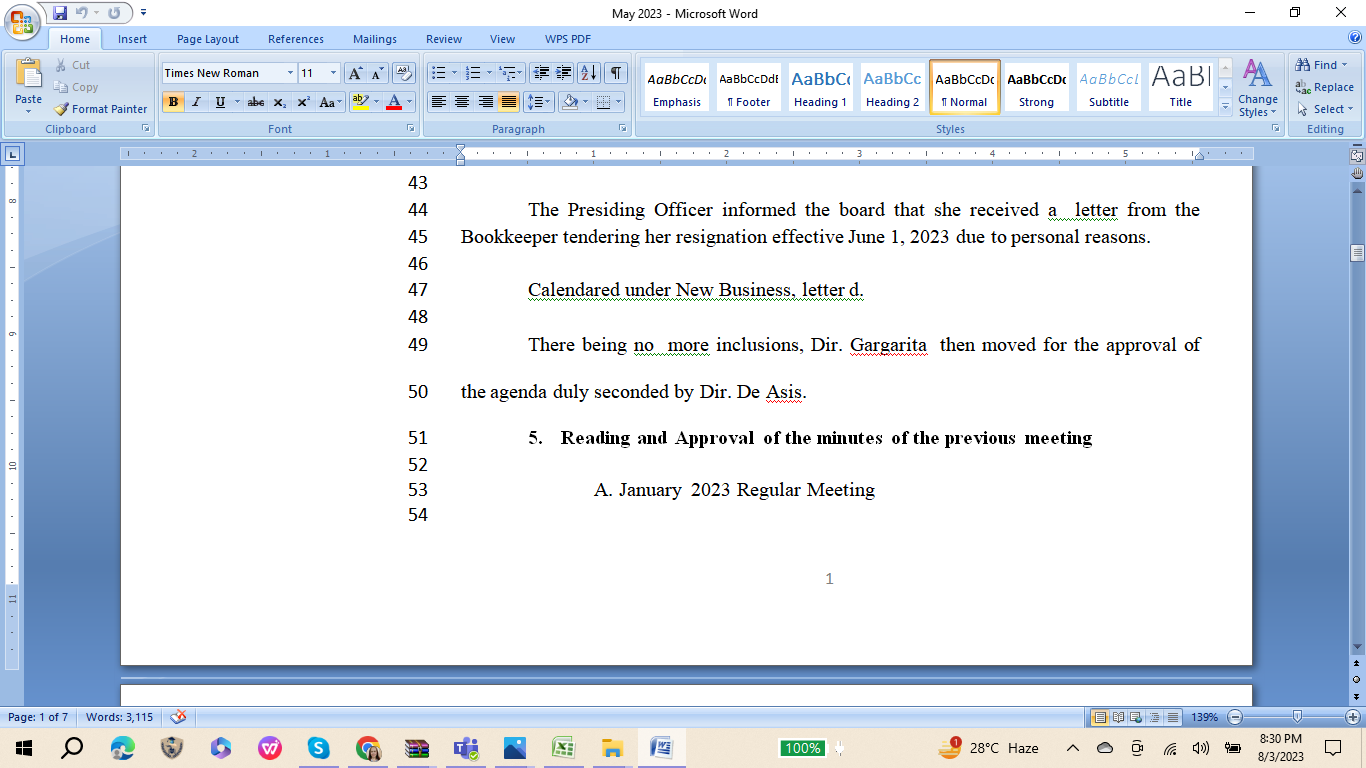Activate the Format Painter
The width and height of the screenshot is (1366, 768).
click(x=100, y=109)
